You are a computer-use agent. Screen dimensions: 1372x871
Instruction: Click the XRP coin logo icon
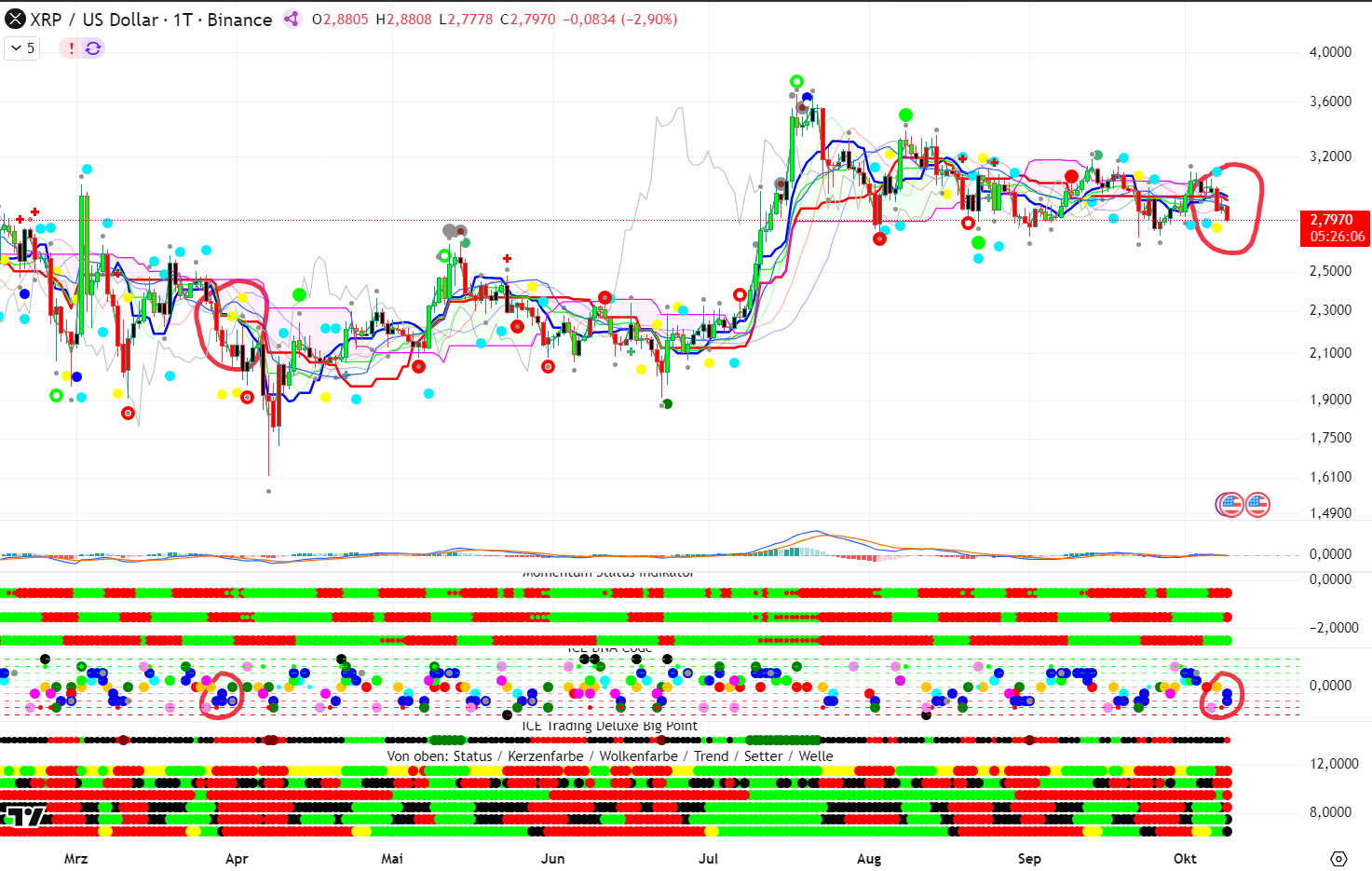[x=16, y=20]
